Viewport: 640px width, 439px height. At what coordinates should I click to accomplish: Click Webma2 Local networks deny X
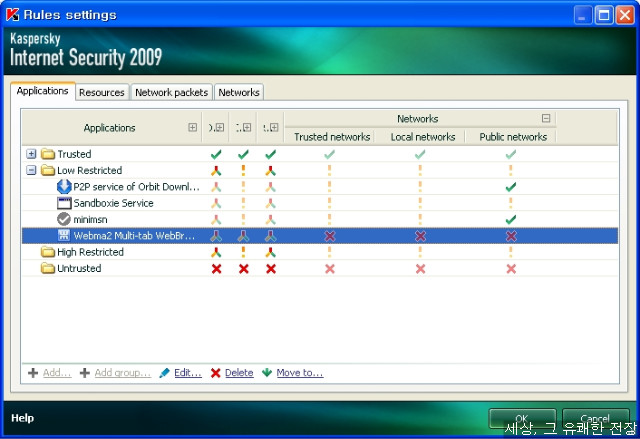tap(420, 236)
